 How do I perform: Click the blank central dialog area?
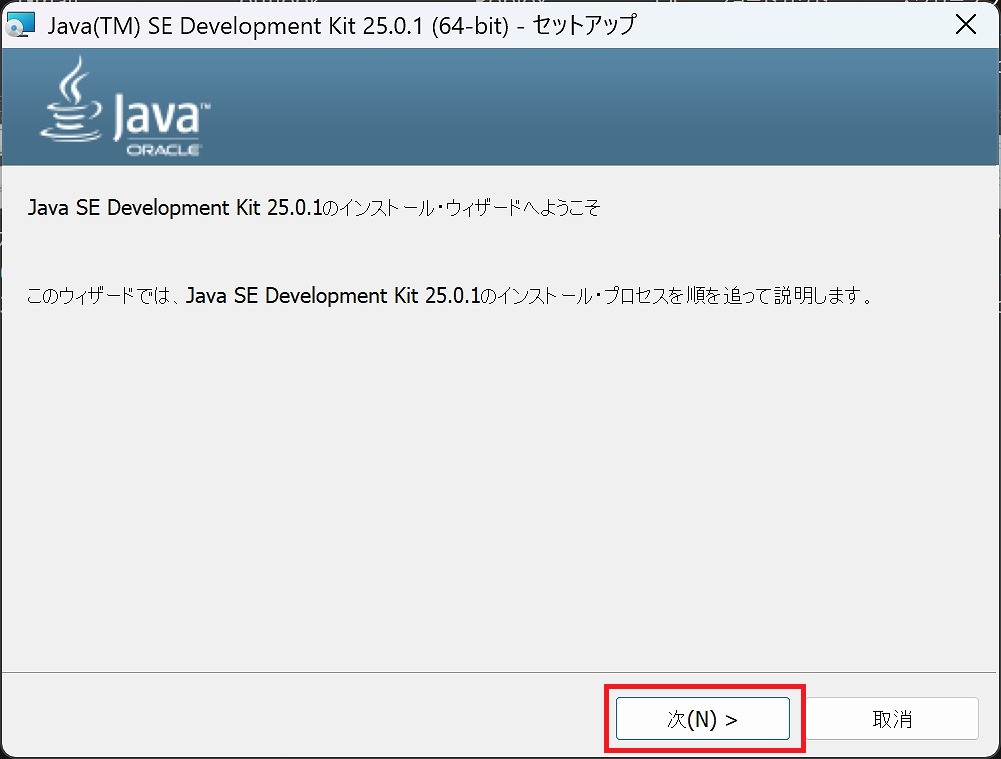tap(500, 480)
